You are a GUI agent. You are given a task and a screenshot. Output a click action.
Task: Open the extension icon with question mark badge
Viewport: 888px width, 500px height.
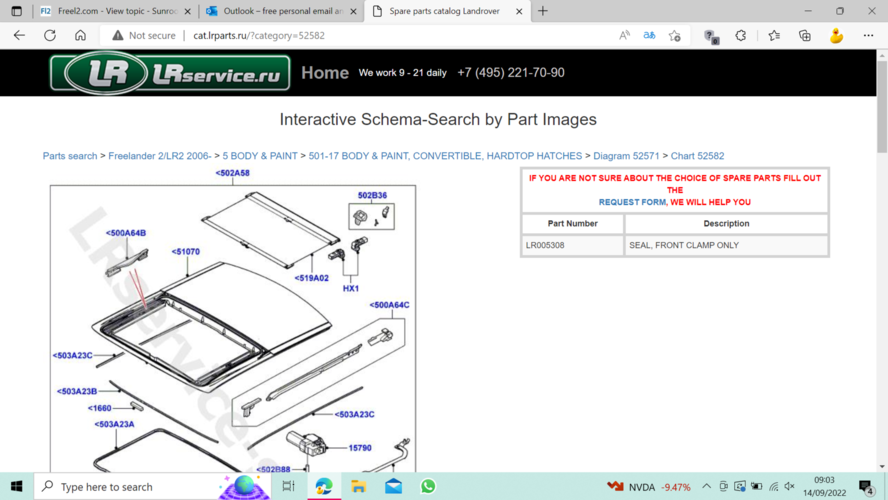(711, 36)
